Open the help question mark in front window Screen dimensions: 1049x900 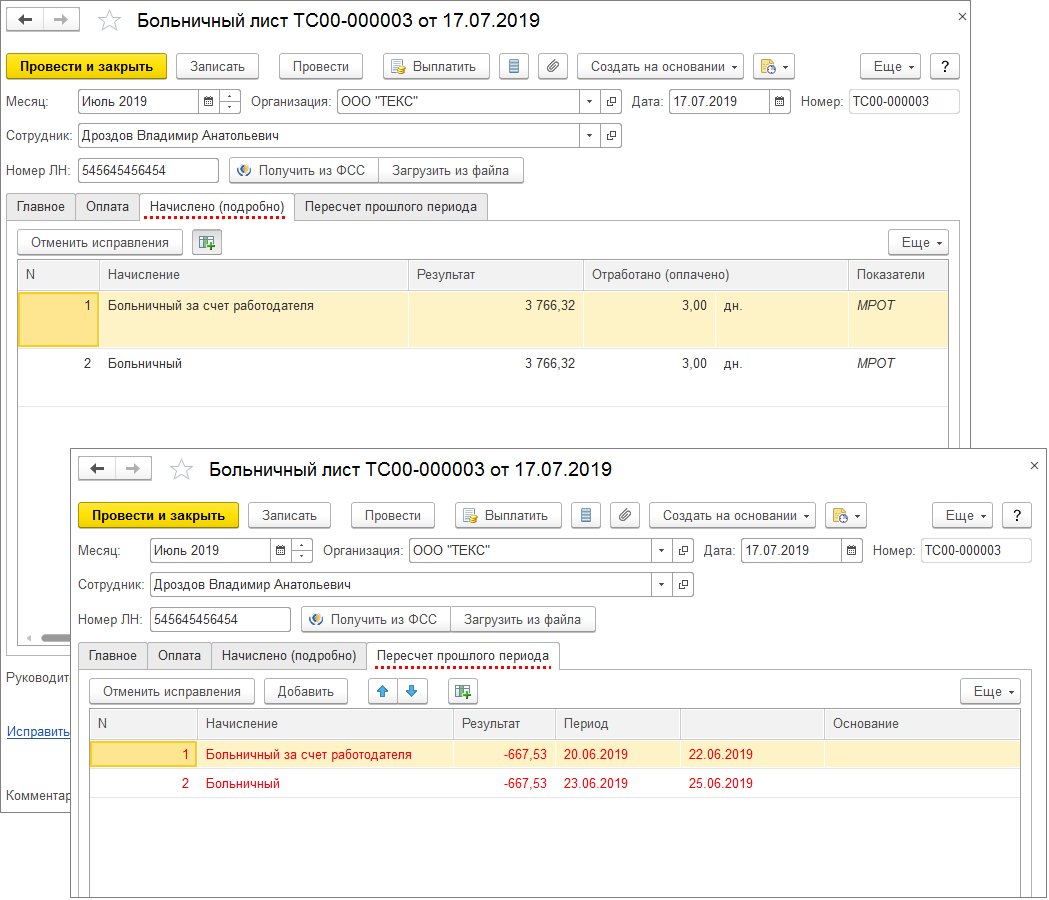click(1017, 515)
